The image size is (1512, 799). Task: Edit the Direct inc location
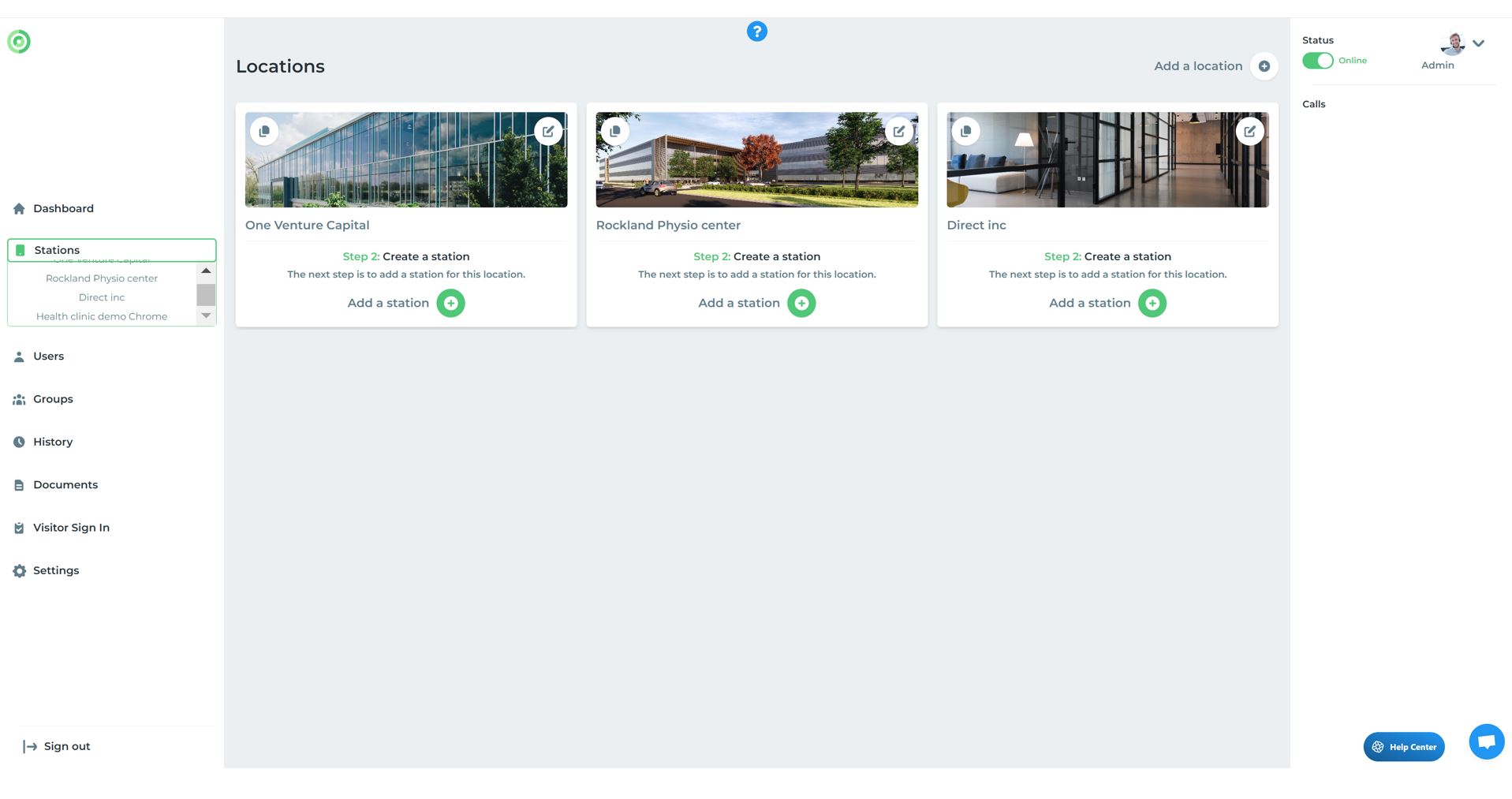pos(1250,131)
